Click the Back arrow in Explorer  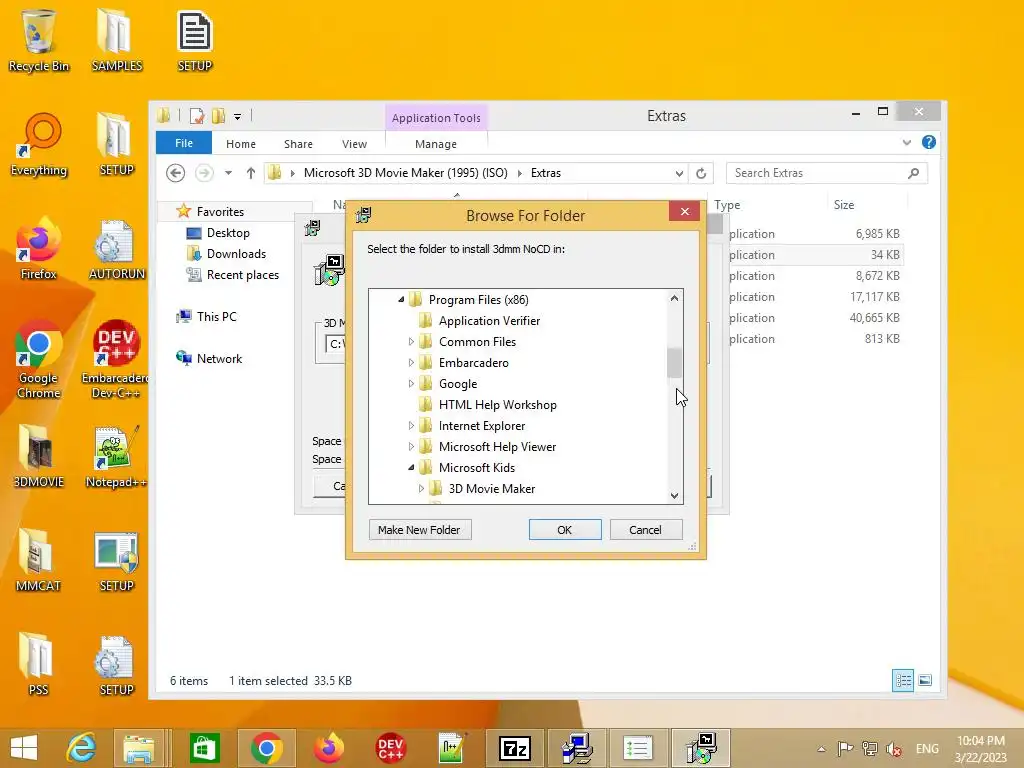(175, 173)
